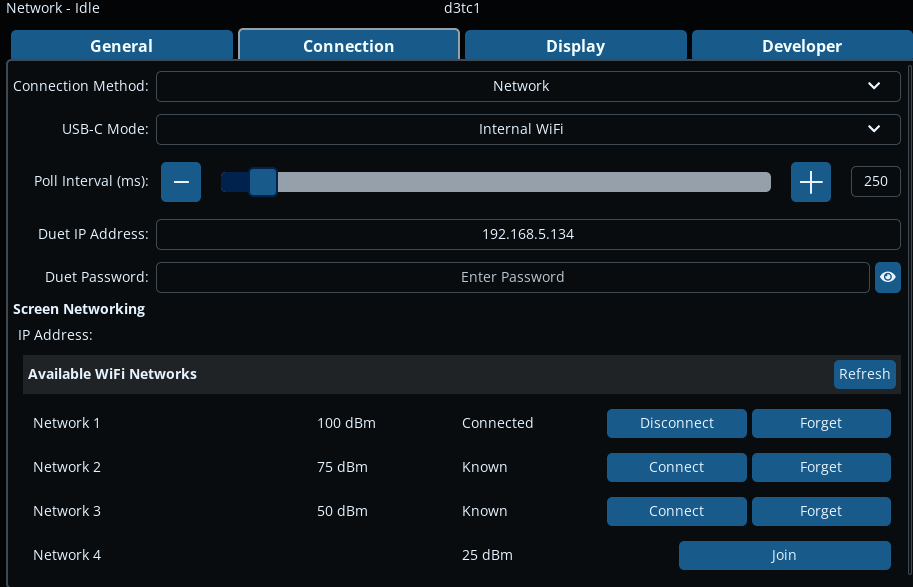Focus the Duet Password input field
This screenshot has height=587, width=913.
[512, 277]
